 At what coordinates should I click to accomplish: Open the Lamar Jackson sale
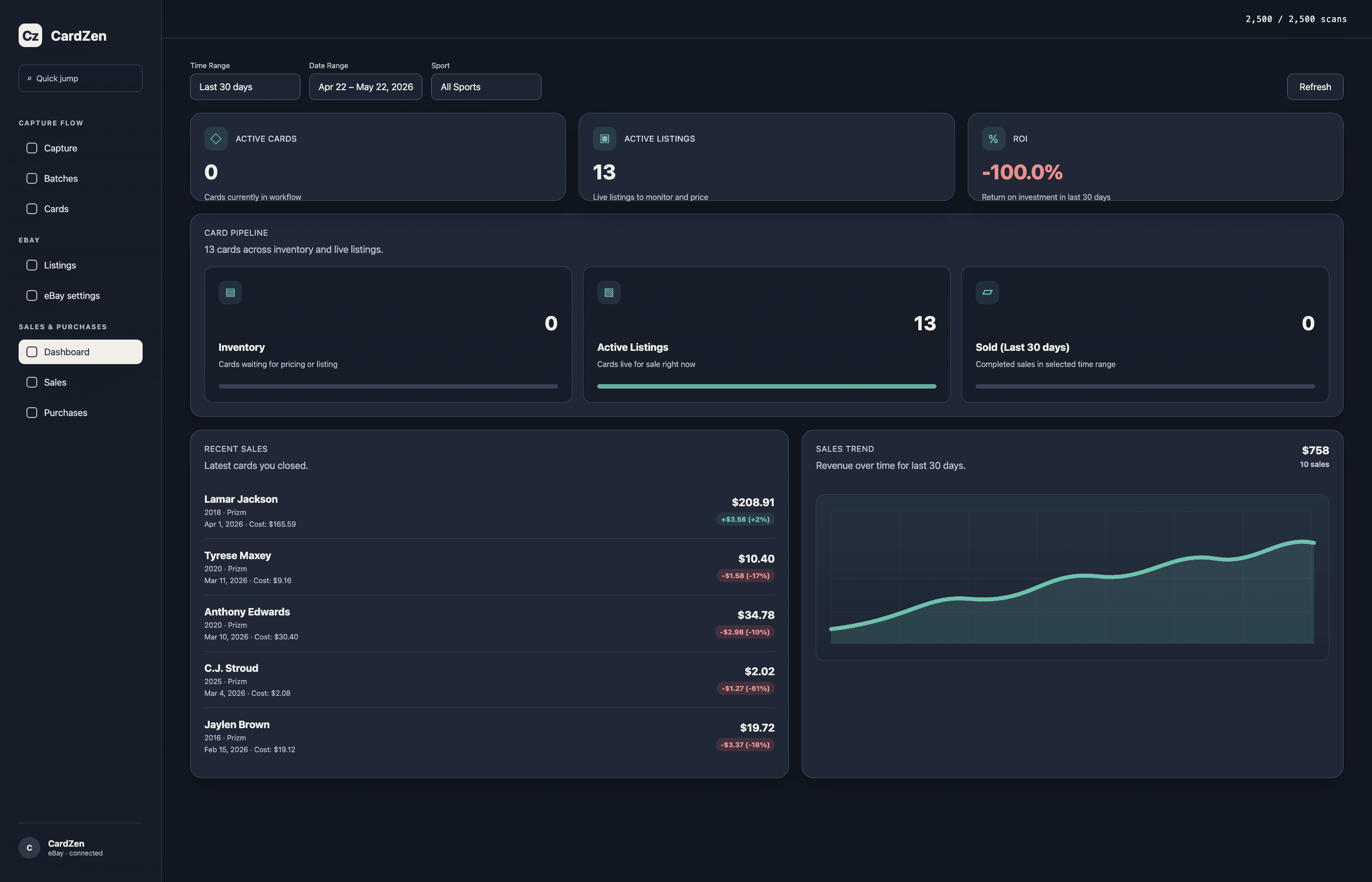(x=489, y=511)
